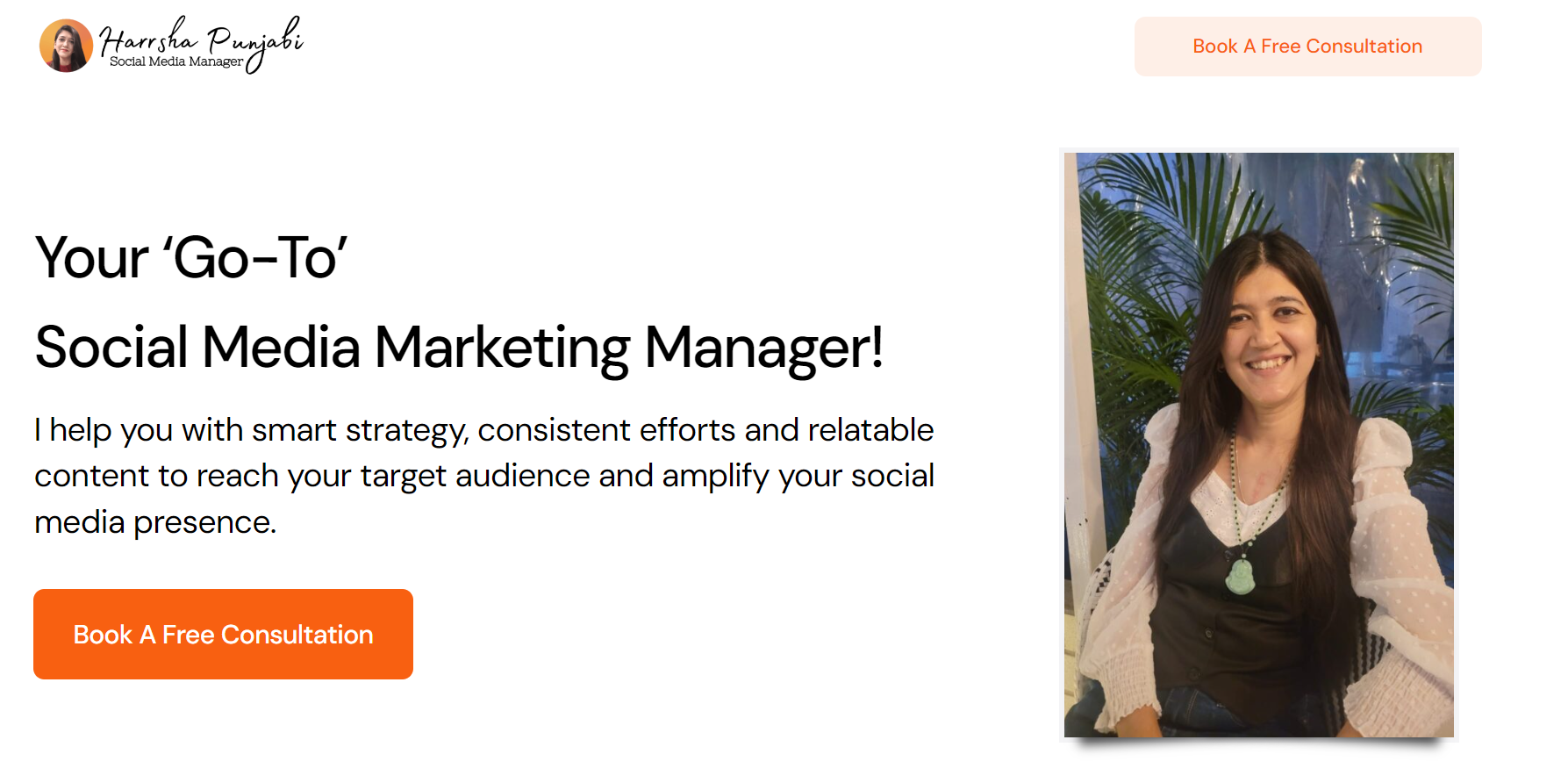Click the "Social Media Manager" tagline under the logo

(x=175, y=61)
